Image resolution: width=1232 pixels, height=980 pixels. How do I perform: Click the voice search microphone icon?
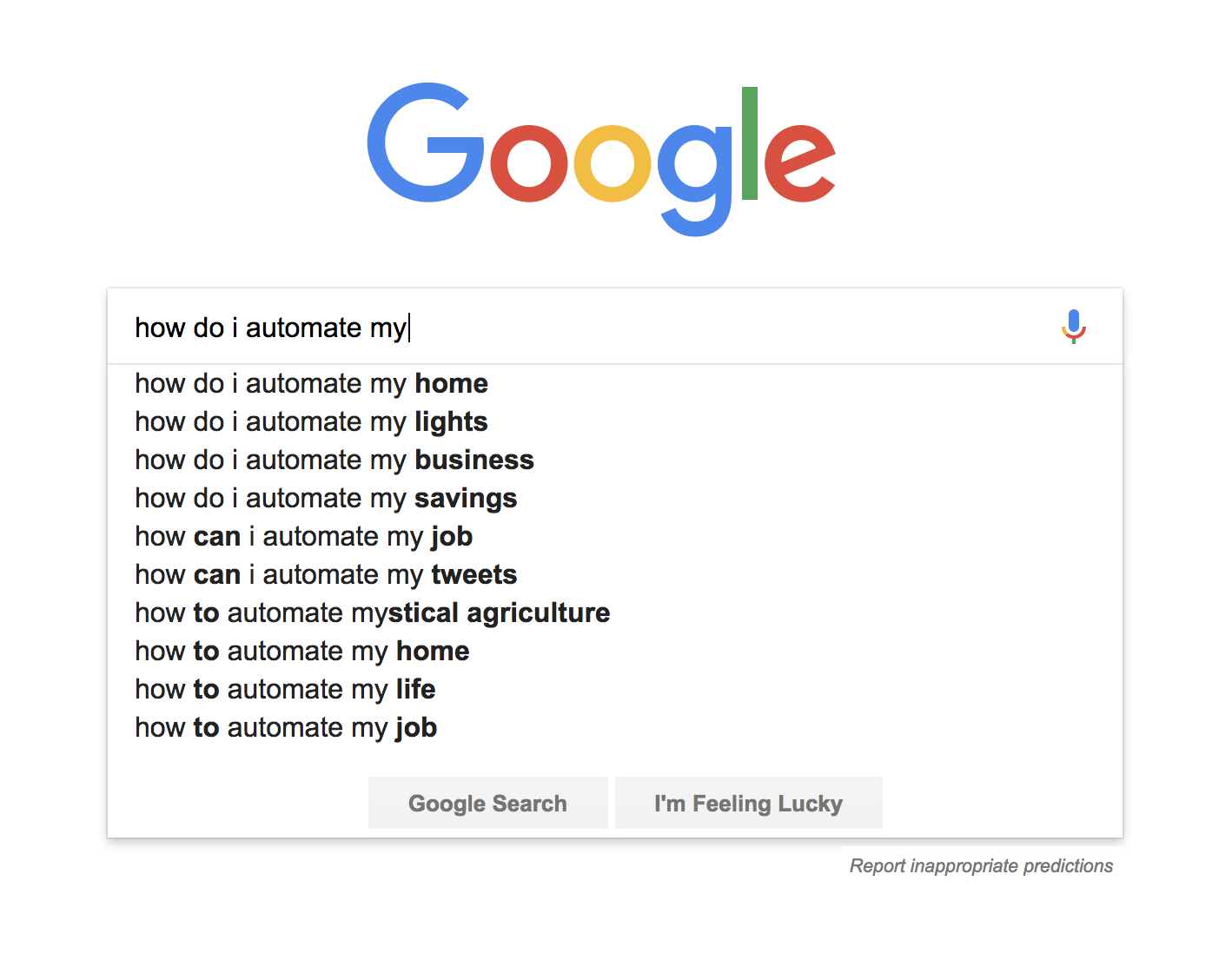click(x=1074, y=327)
